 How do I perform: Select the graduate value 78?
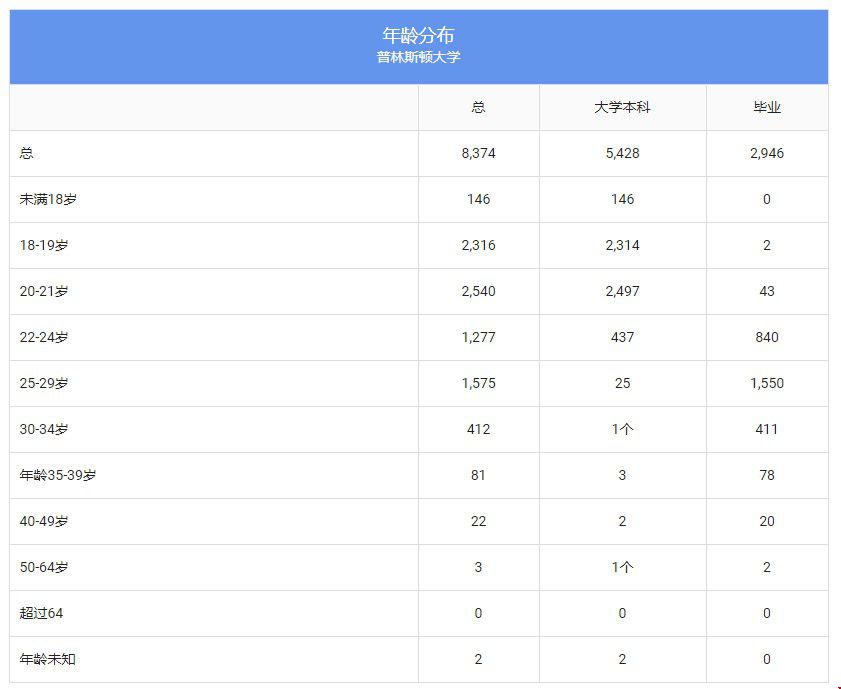[766, 476]
